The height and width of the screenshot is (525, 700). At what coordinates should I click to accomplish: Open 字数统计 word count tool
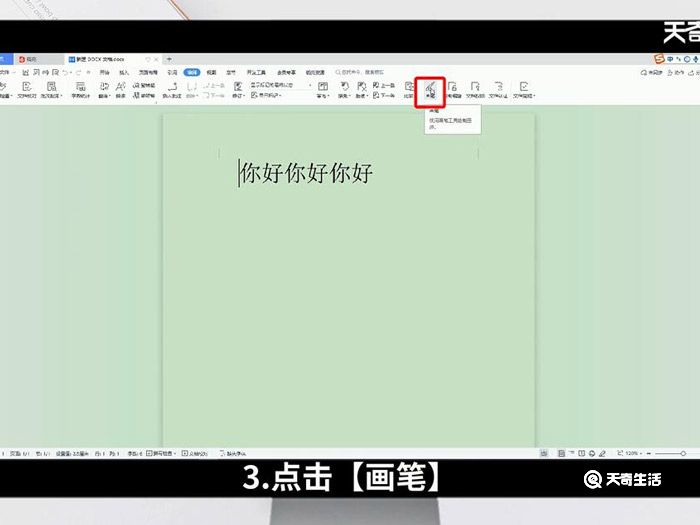(80, 89)
